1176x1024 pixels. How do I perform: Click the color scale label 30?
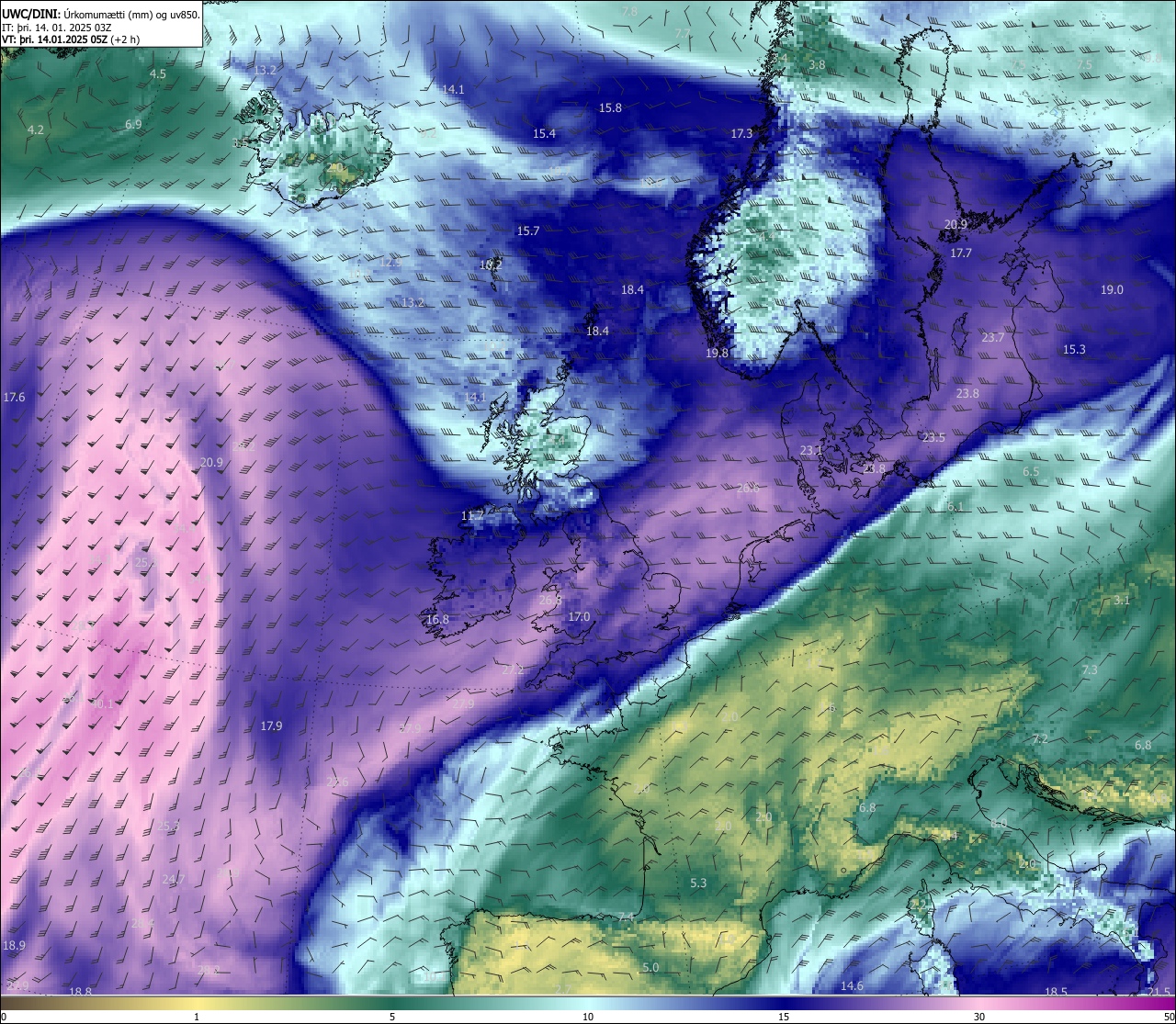979,1016
